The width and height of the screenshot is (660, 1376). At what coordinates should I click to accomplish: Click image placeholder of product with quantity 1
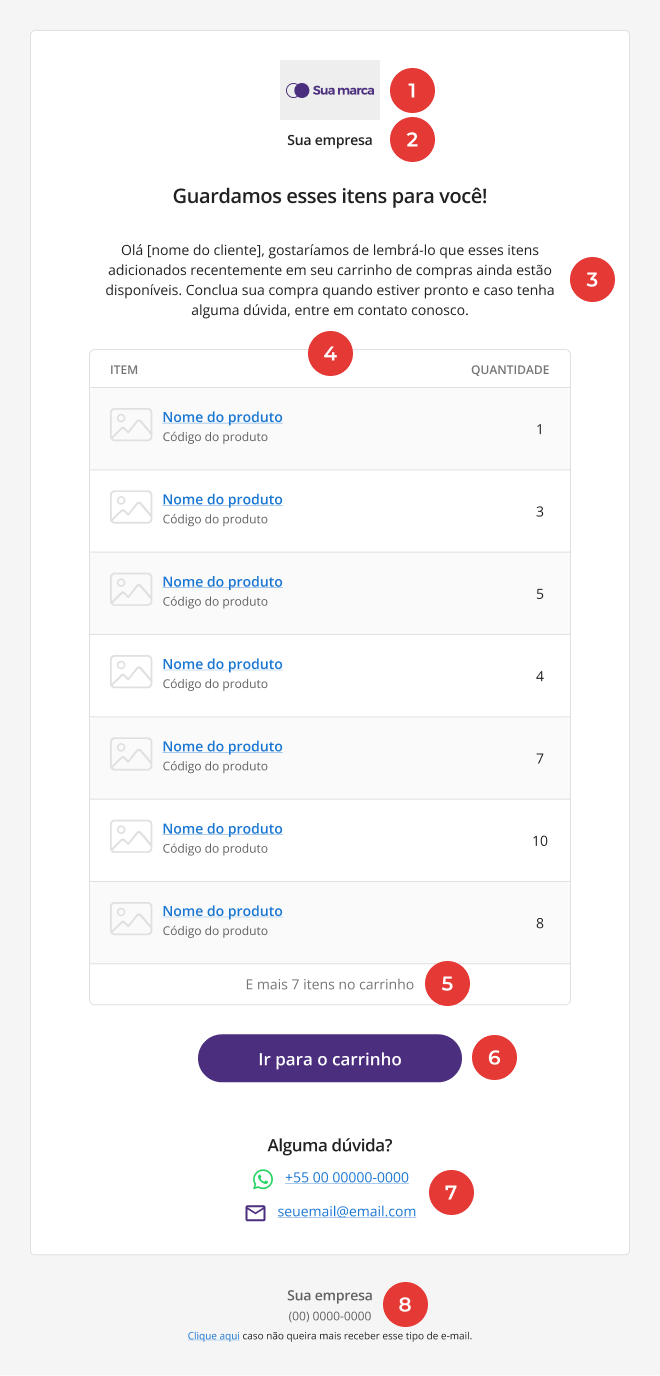click(x=131, y=425)
